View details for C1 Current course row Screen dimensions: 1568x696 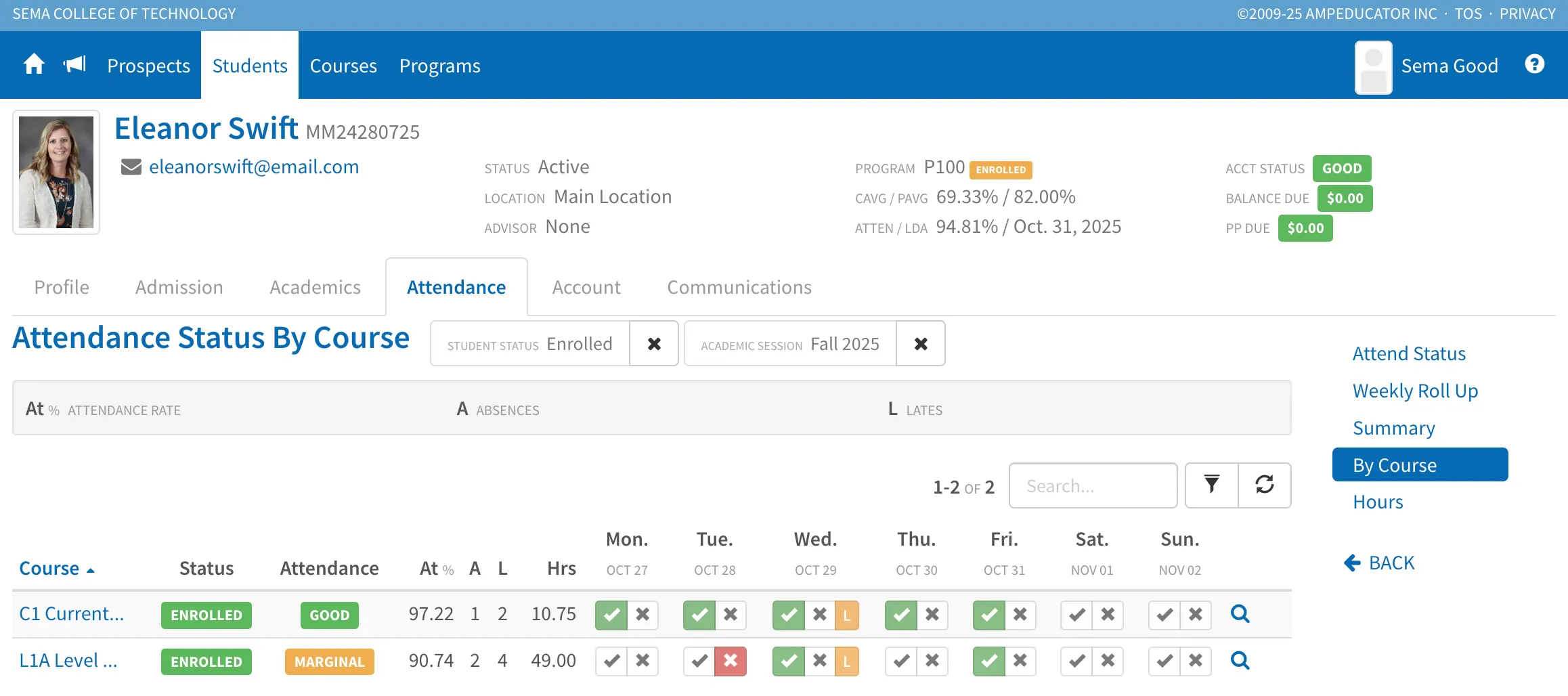point(1240,614)
